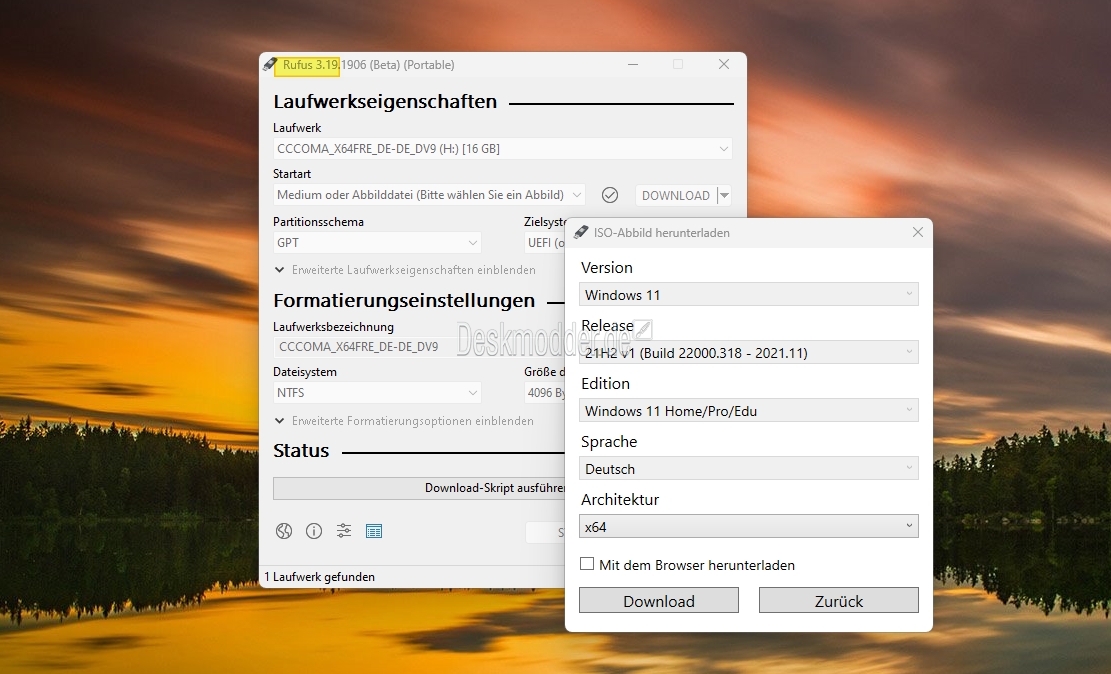Screen dimensions: 1111x674
Task: Minimize the Rufus window
Action: point(633,64)
